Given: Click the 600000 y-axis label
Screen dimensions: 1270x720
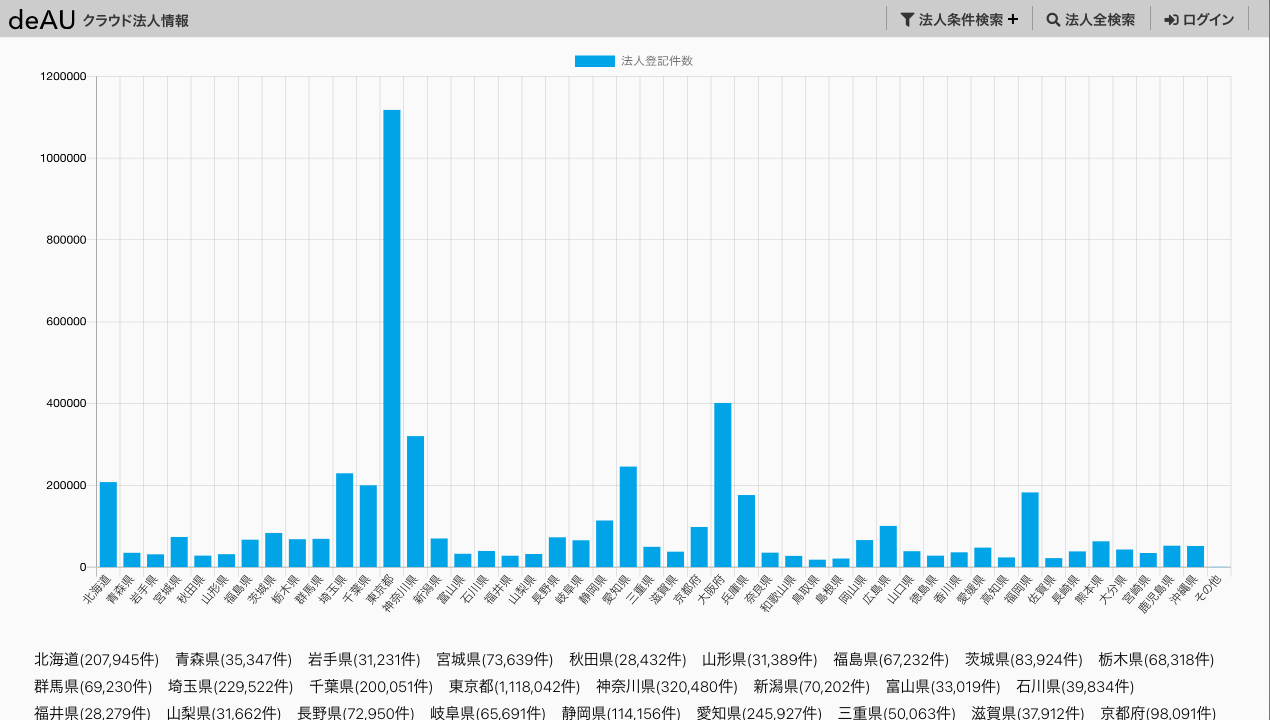Looking at the screenshot, I should click(x=66, y=322).
